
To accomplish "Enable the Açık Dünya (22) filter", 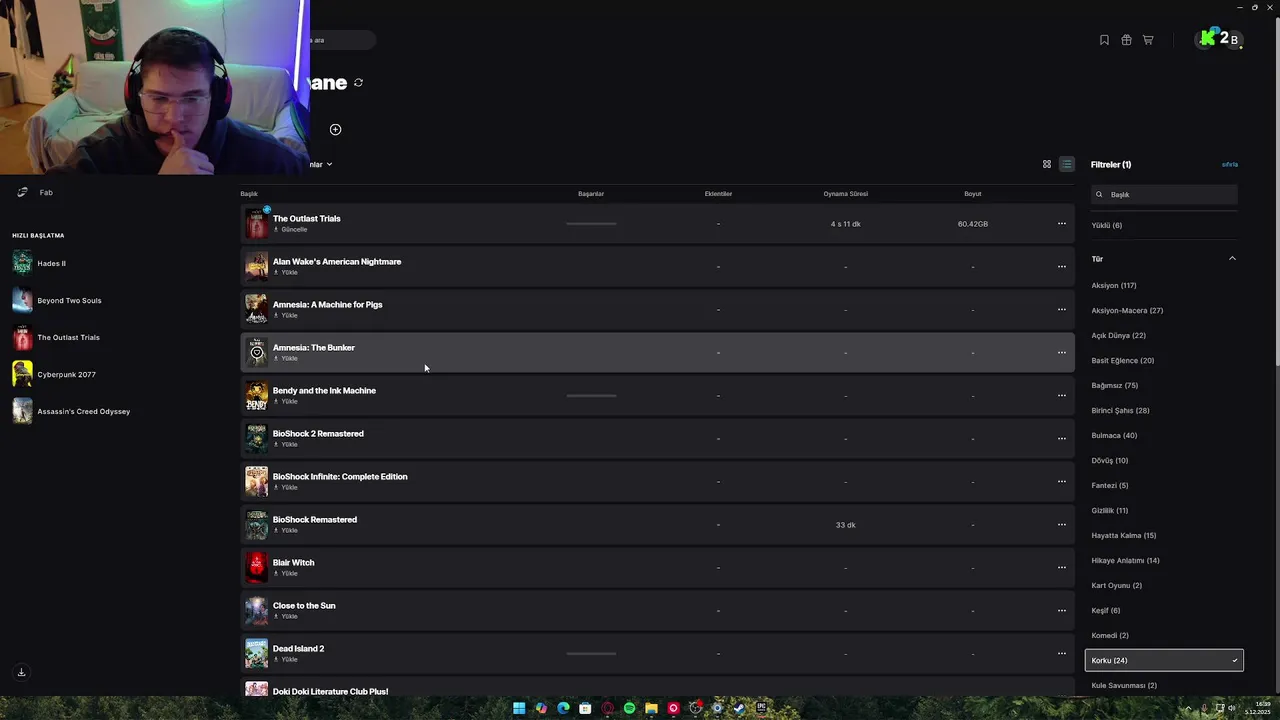I will [1119, 335].
